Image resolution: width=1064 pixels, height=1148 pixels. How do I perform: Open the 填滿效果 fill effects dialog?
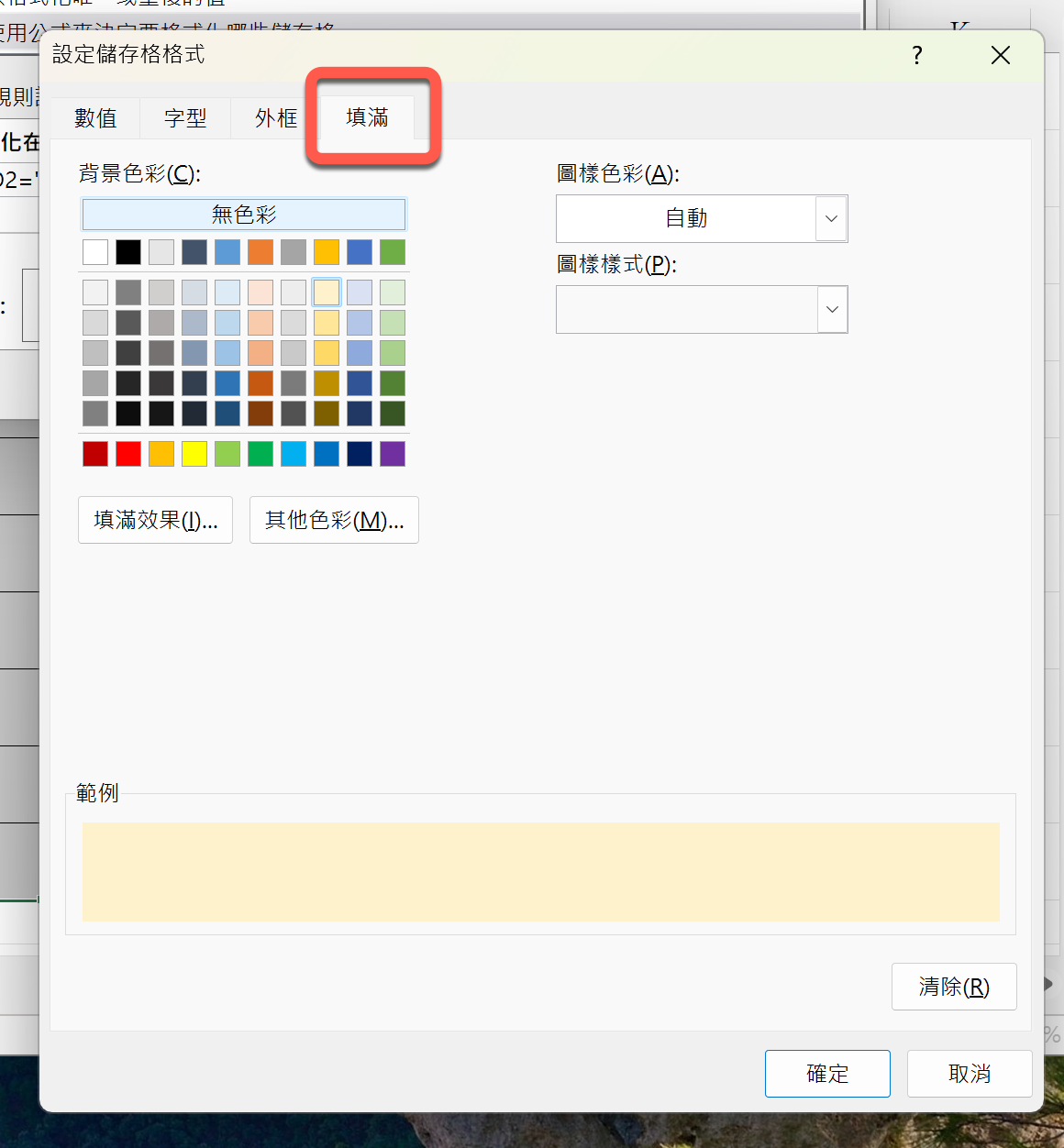[x=155, y=520]
